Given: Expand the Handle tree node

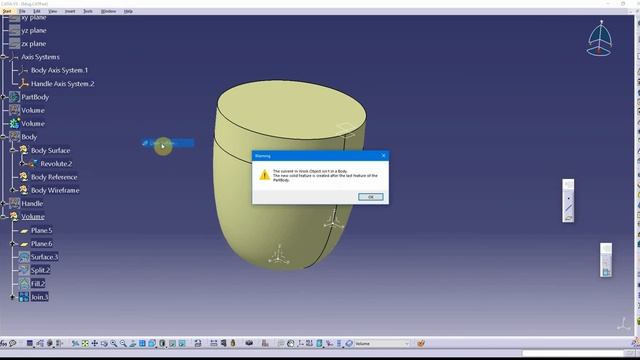Looking at the screenshot, I should [x=4, y=203].
